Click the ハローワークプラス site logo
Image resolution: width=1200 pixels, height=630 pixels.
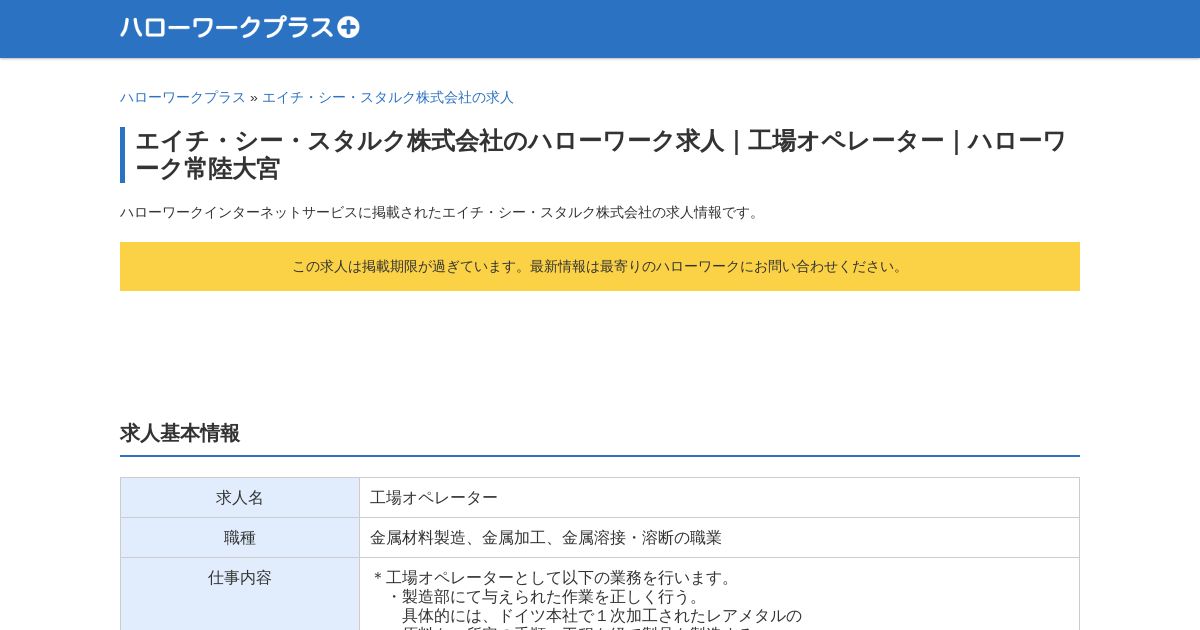click(240, 28)
